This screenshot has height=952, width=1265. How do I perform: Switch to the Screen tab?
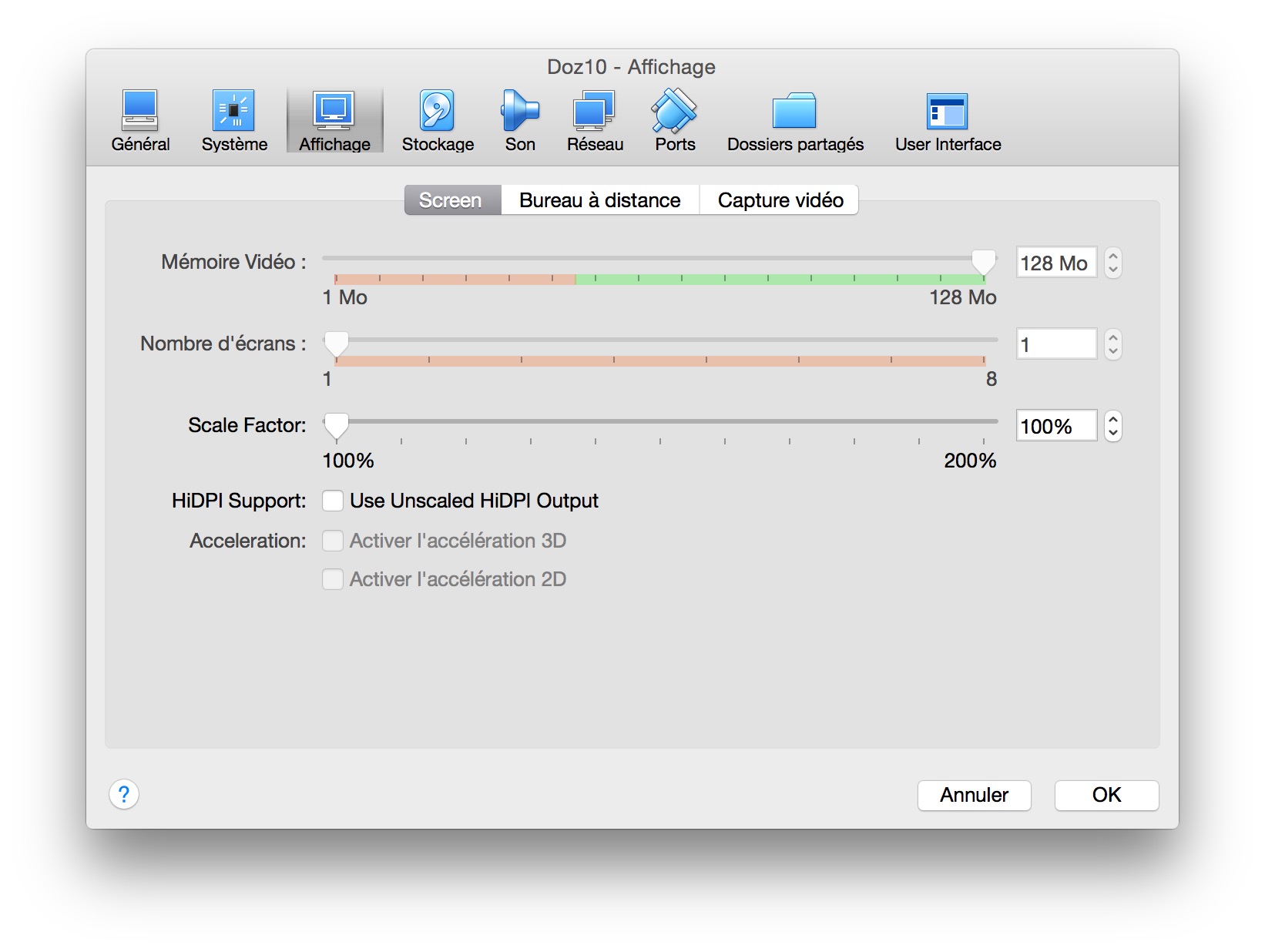[453, 200]
